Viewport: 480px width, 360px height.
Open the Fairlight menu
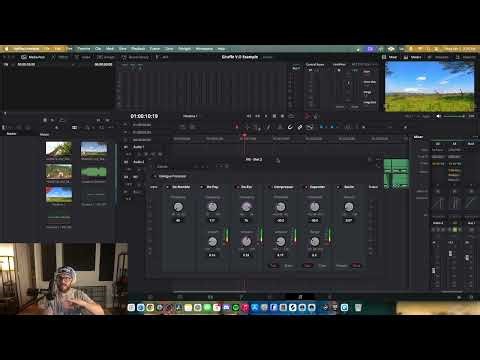pyautogui.click(x=184, y=49)
